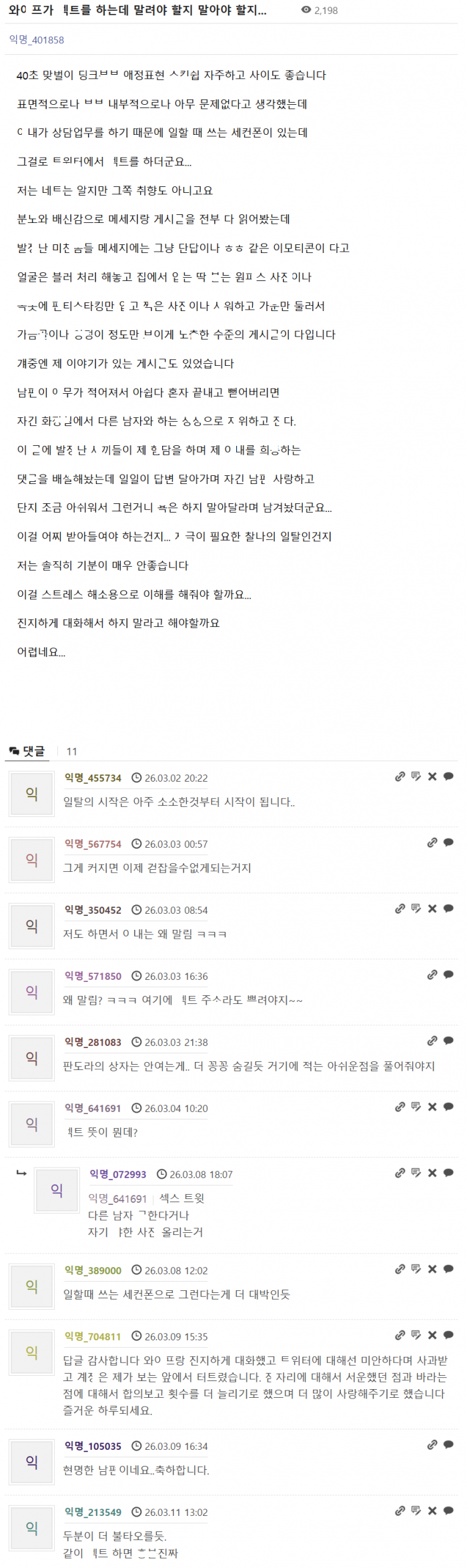Click username 익명_455734 in comments
The width and height of the screenshot is (467, 1568).
(93, 778)
